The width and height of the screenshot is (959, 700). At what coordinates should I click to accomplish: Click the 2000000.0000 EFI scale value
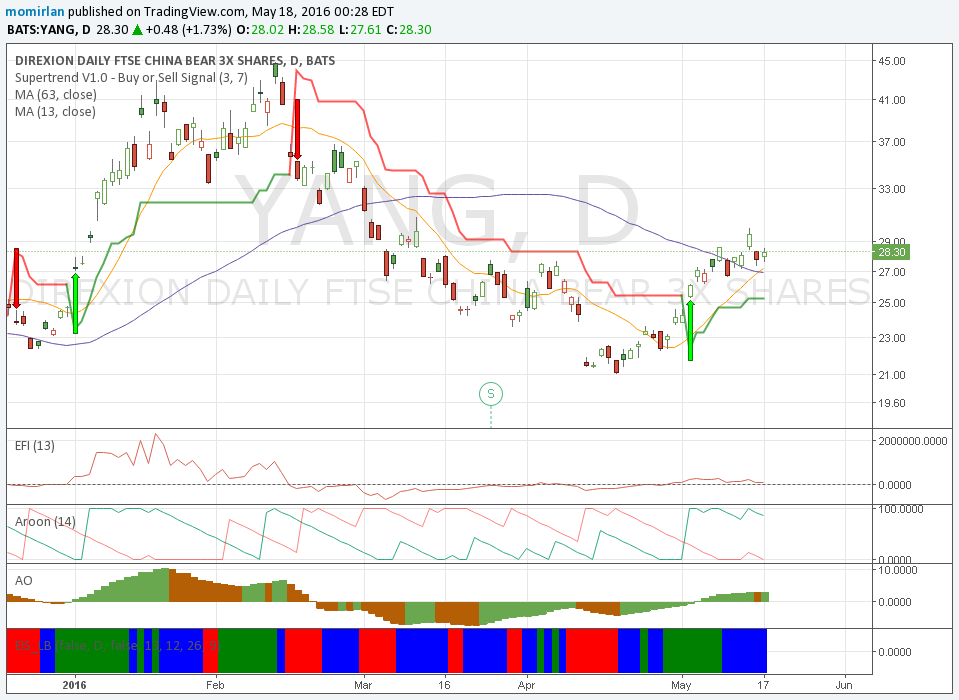coord(913,441)
